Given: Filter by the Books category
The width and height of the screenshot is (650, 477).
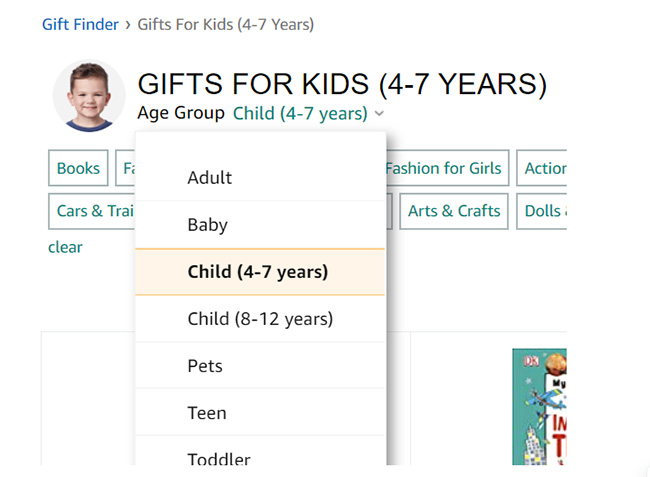Looking at the screenshot, I should 78,169.
